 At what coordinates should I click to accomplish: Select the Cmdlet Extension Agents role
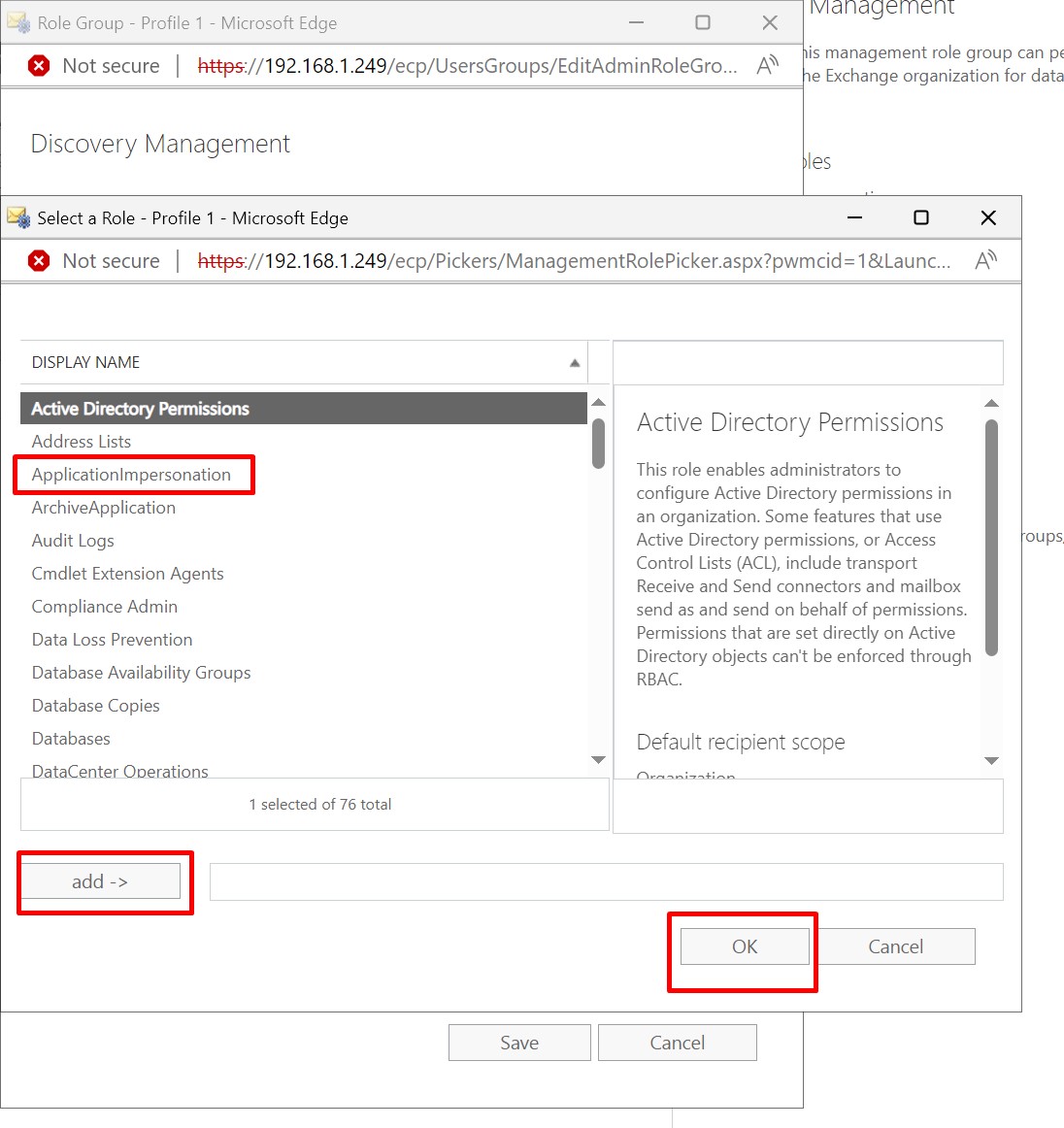click(x=304, y=574)
